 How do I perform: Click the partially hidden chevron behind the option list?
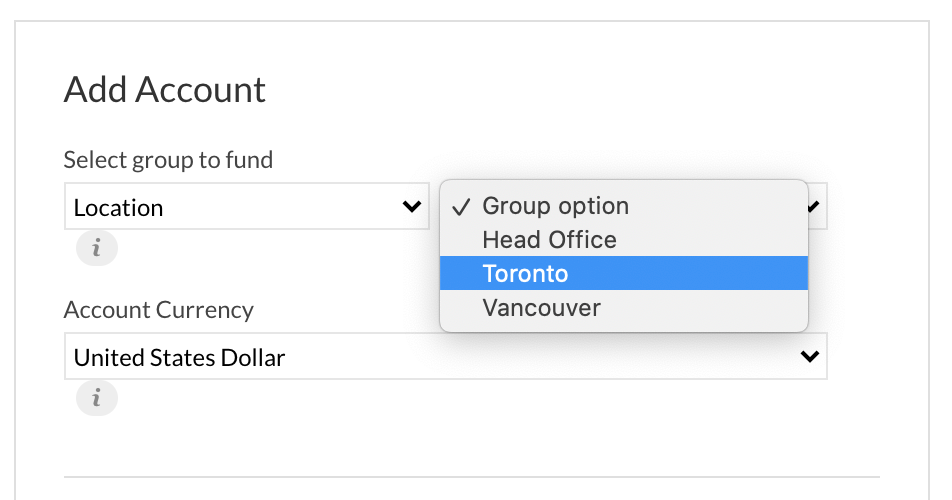814,207
